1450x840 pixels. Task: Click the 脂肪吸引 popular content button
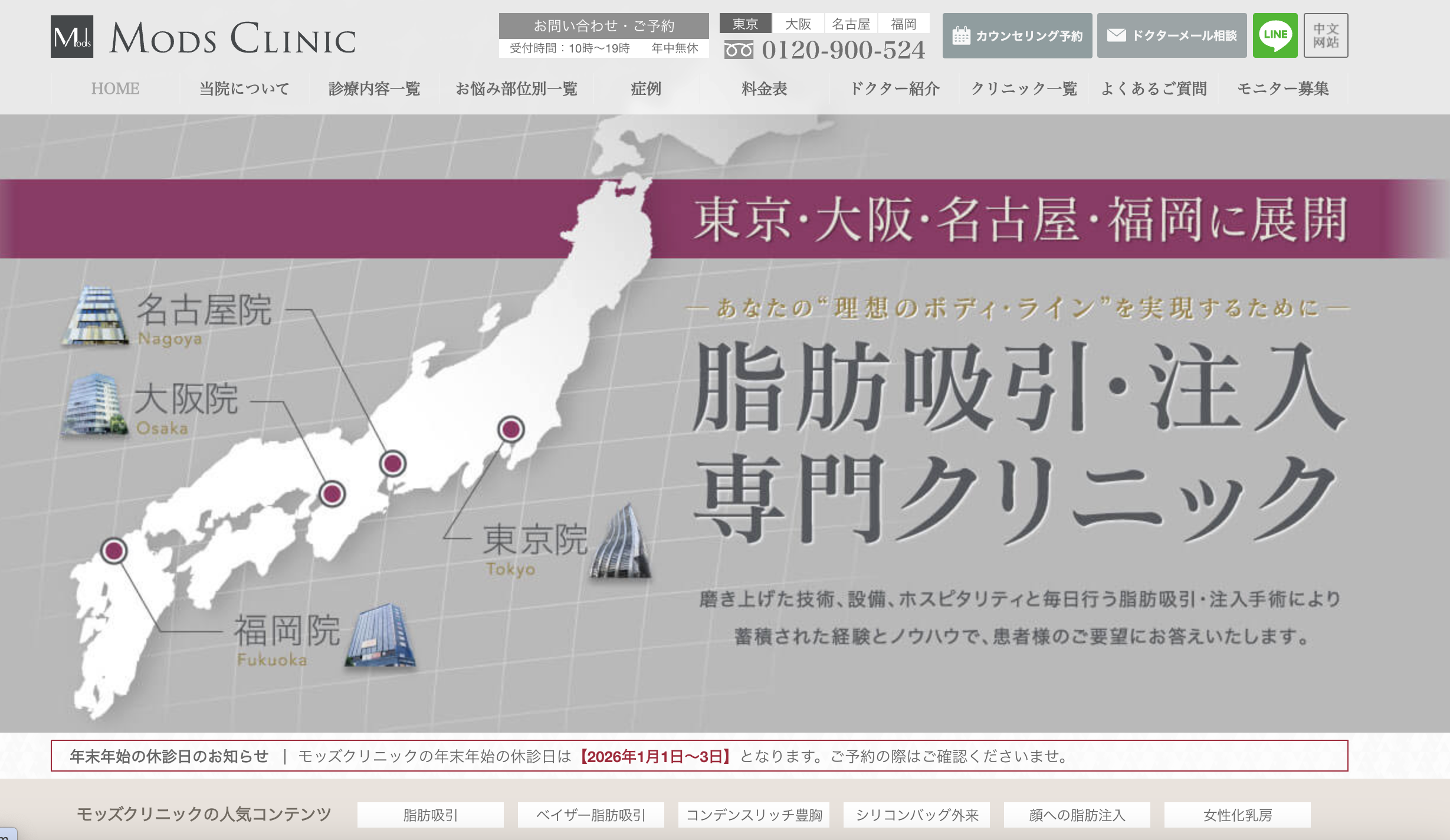[x=430, y=815]
